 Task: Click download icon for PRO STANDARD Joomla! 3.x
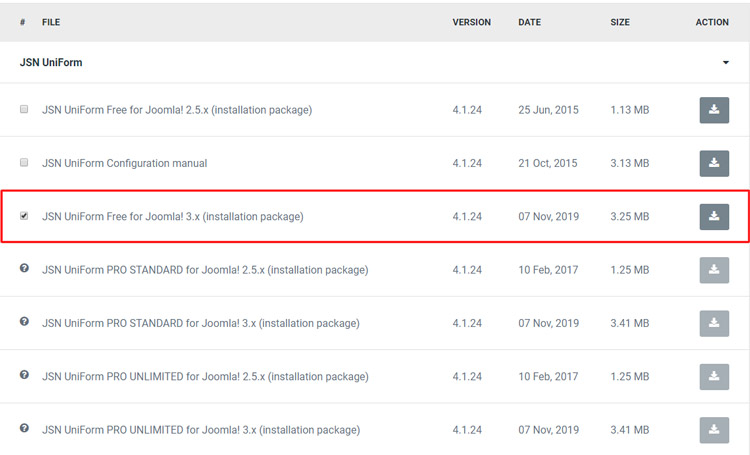click(x=714, y=323)
